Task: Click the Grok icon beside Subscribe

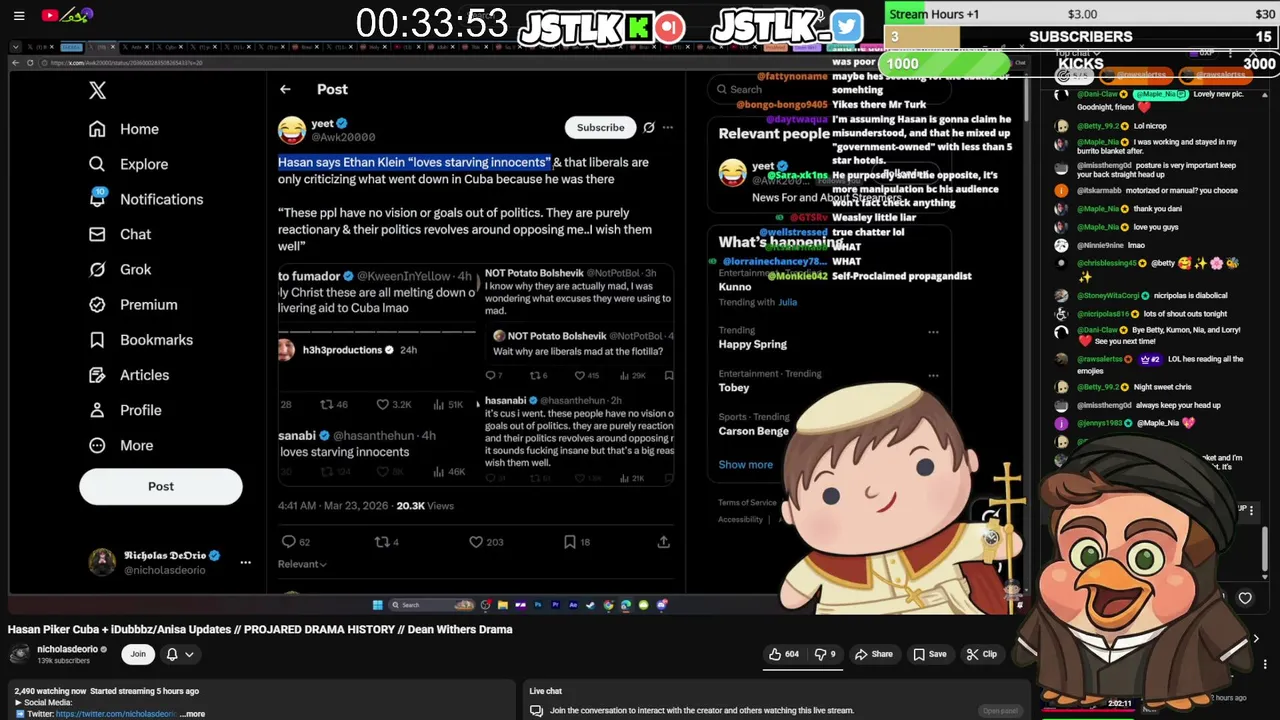Action: click(x=649, y=127)
